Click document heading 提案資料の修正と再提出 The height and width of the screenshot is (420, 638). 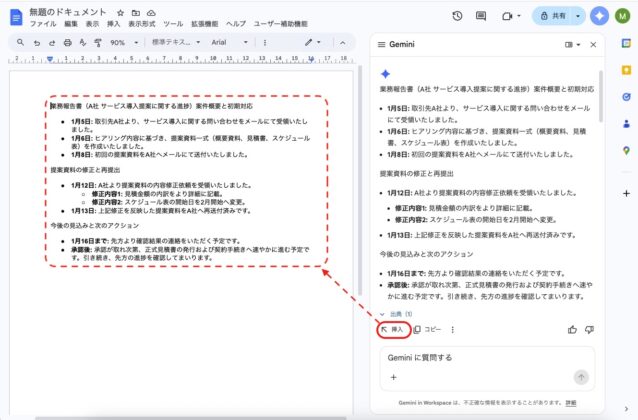click(85, 170)
